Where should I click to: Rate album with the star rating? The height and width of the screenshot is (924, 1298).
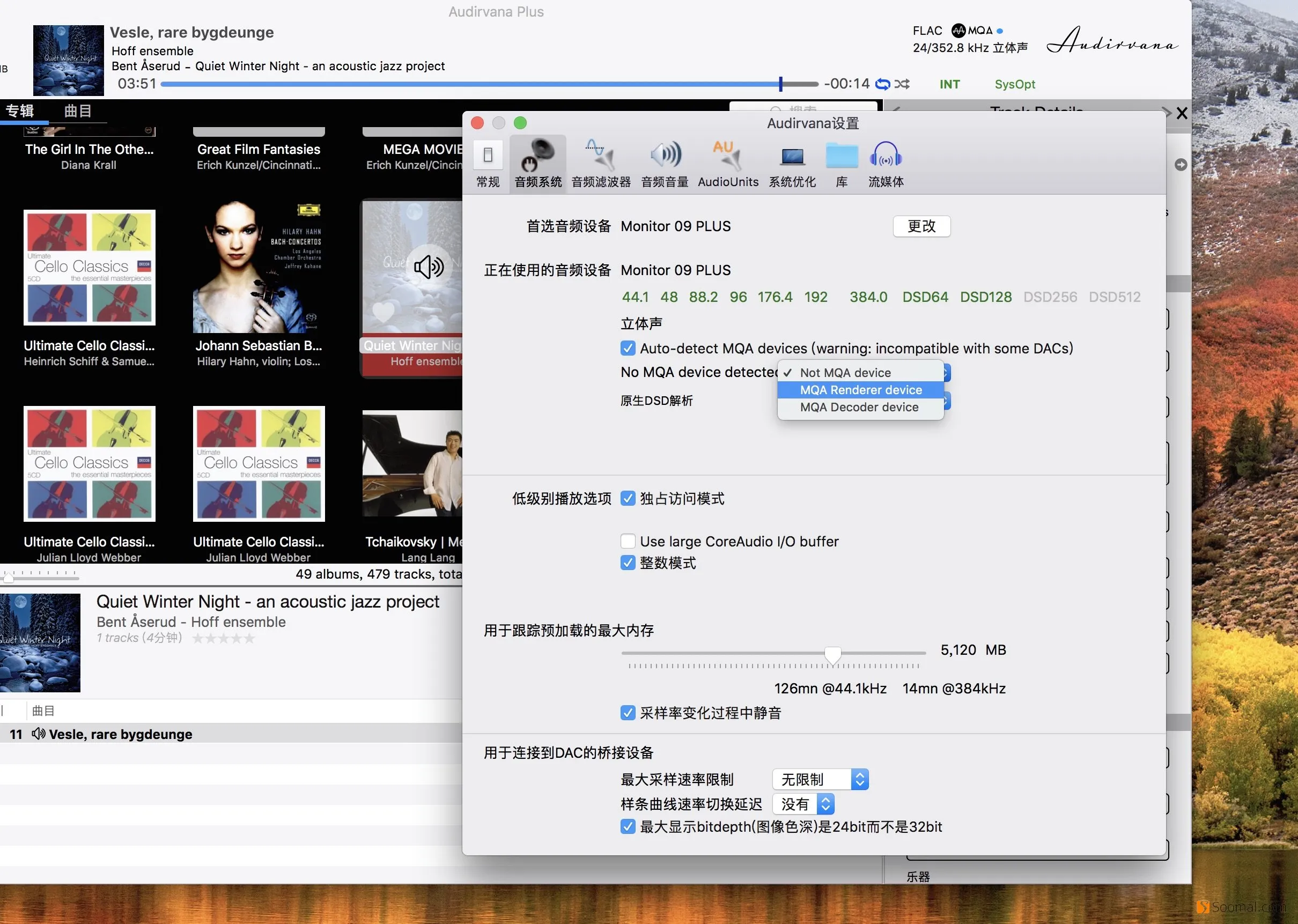(224, 638)
